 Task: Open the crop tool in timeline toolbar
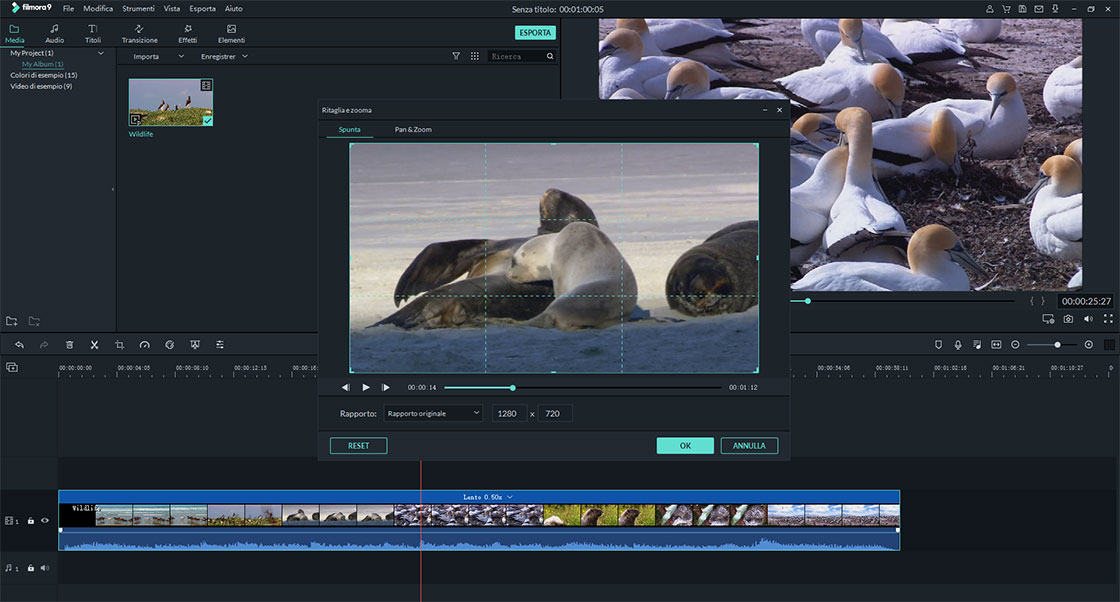119,345
